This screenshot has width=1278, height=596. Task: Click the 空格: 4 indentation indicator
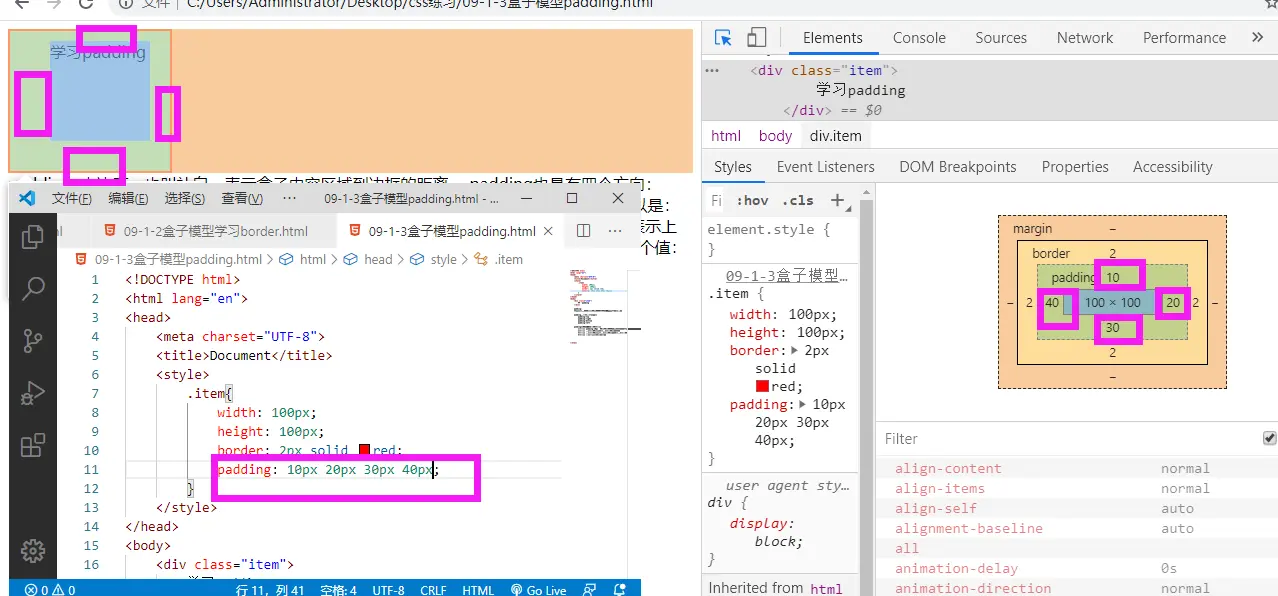[339, 589]
